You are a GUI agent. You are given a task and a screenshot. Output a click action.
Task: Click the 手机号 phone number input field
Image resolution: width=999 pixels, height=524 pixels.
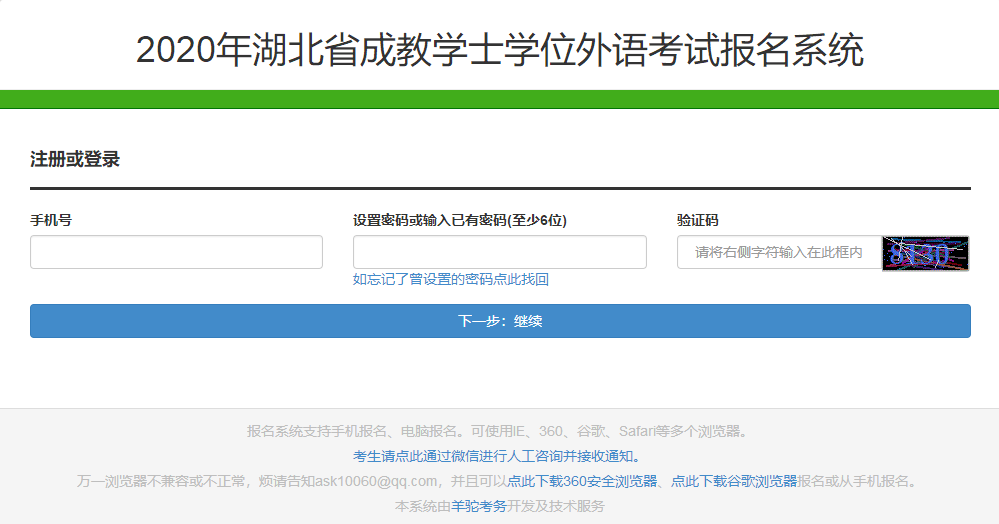tap(176, 252)
